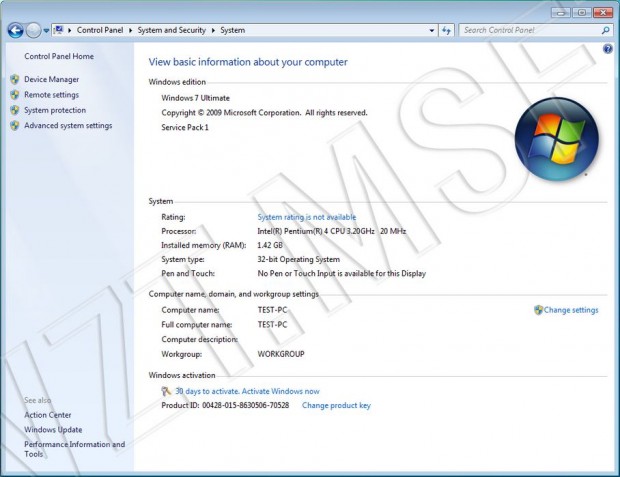
Task: Open 'System rating is not available' link
Action: 307,217
